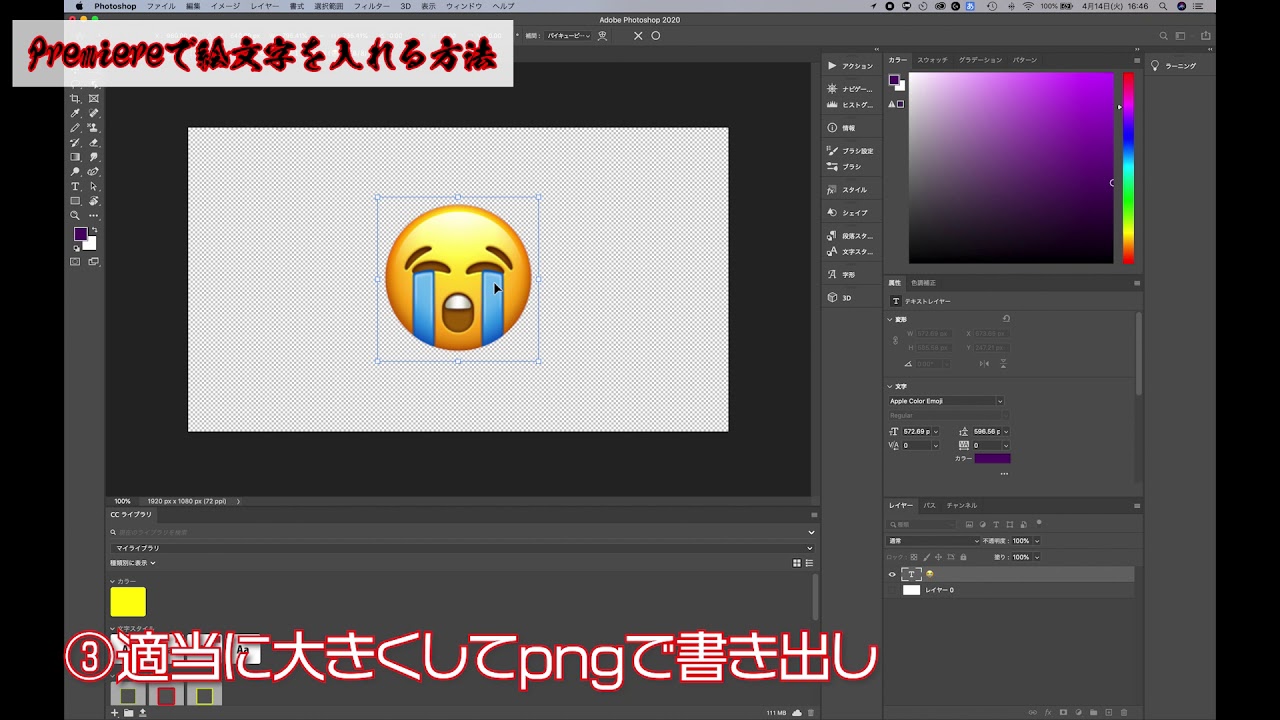Create a new layer group
Viewport: 1280px width, 720px height.
(x=1093, y=713)
